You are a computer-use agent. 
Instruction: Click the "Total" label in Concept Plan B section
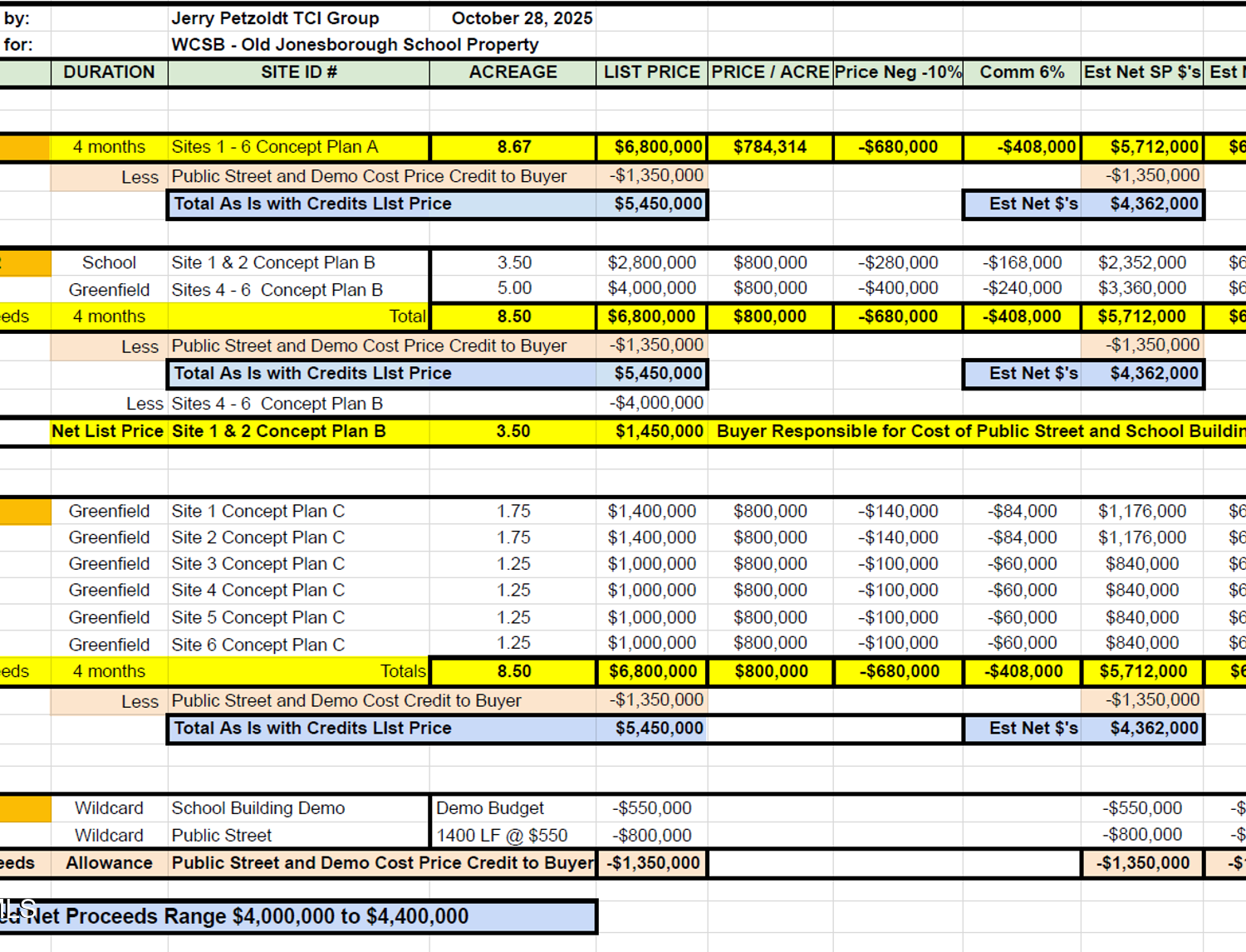pyautogui.click(x=407, y=317)
